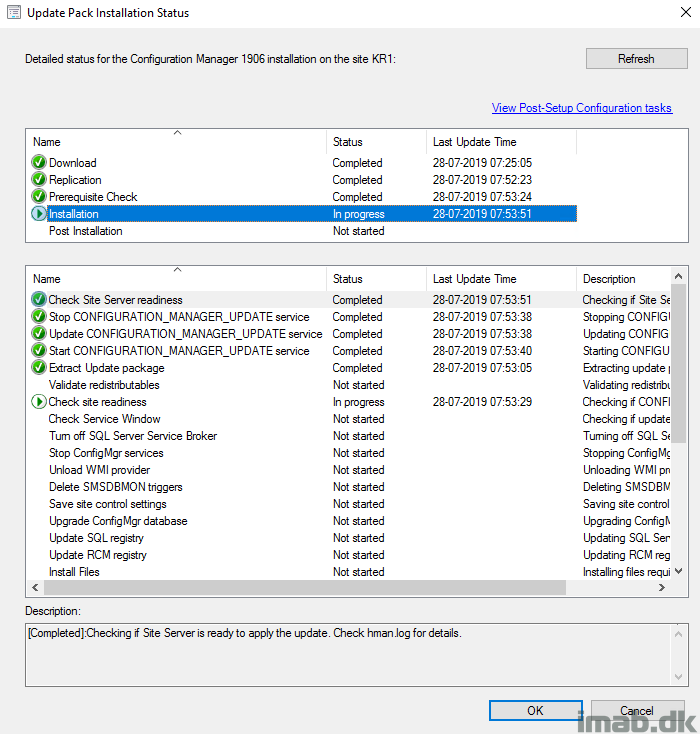Select the Download row
Image resolution: width=700 pixels, height=734 pixels.
[302, 162]
